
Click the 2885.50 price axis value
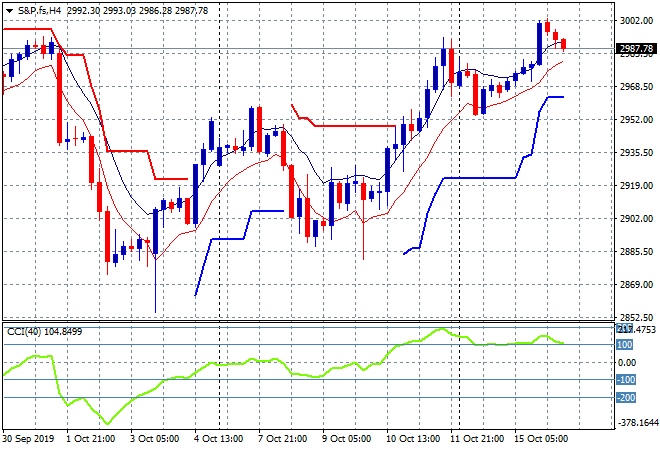pos(636,251)
